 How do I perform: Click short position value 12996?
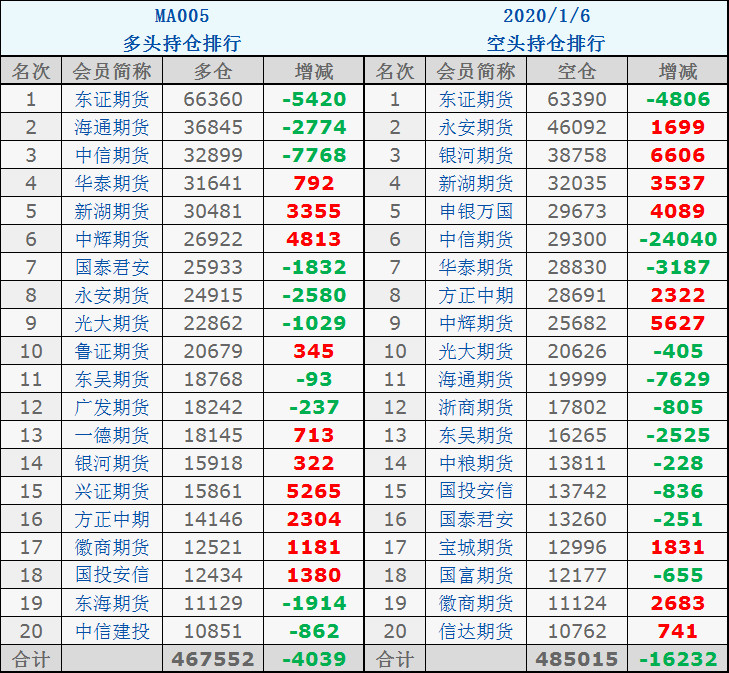pyautogui.click(x=577, y=548)
